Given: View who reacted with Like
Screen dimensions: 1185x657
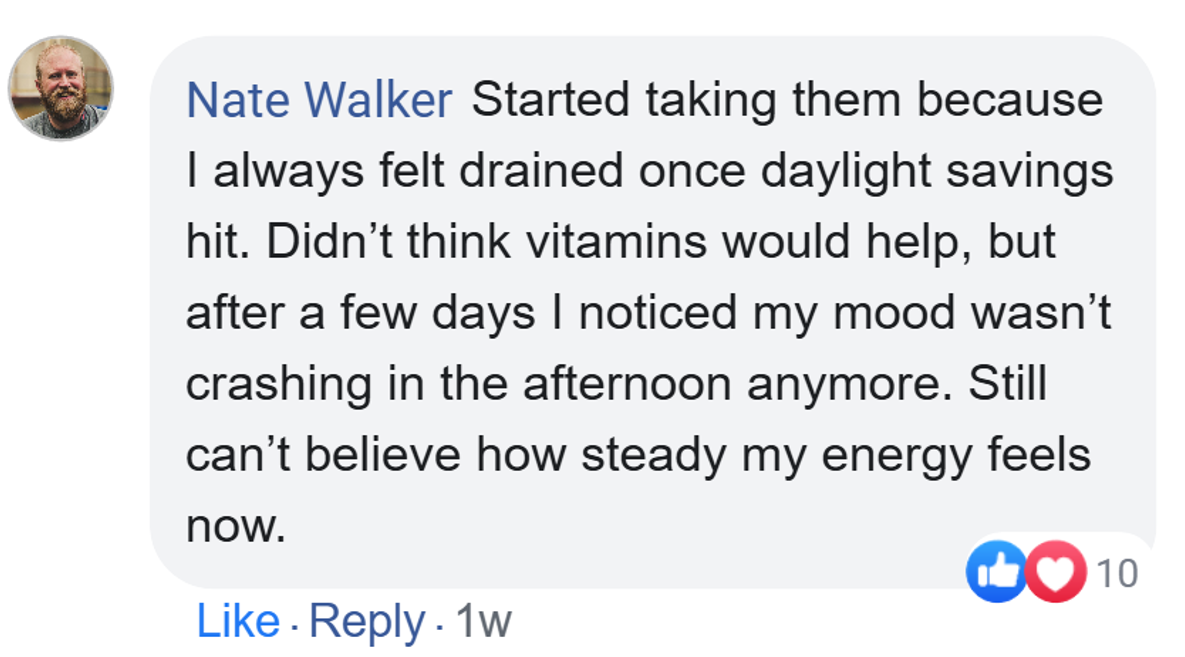Looking at the screenshot, I should tap(995, 573).
